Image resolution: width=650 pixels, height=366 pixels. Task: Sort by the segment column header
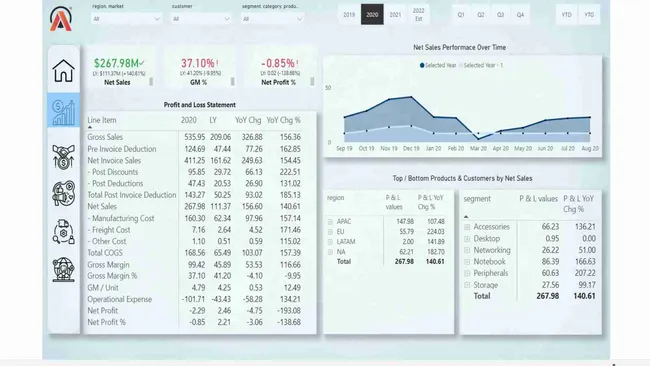(477, 199)
